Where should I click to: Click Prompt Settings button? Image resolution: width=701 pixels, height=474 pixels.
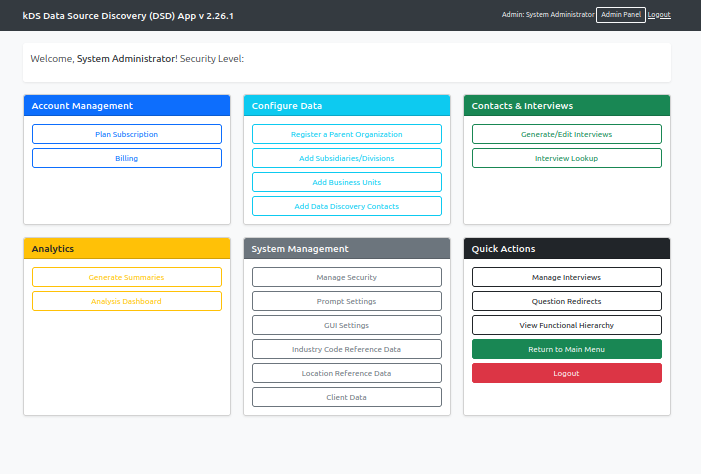(346, 301)
